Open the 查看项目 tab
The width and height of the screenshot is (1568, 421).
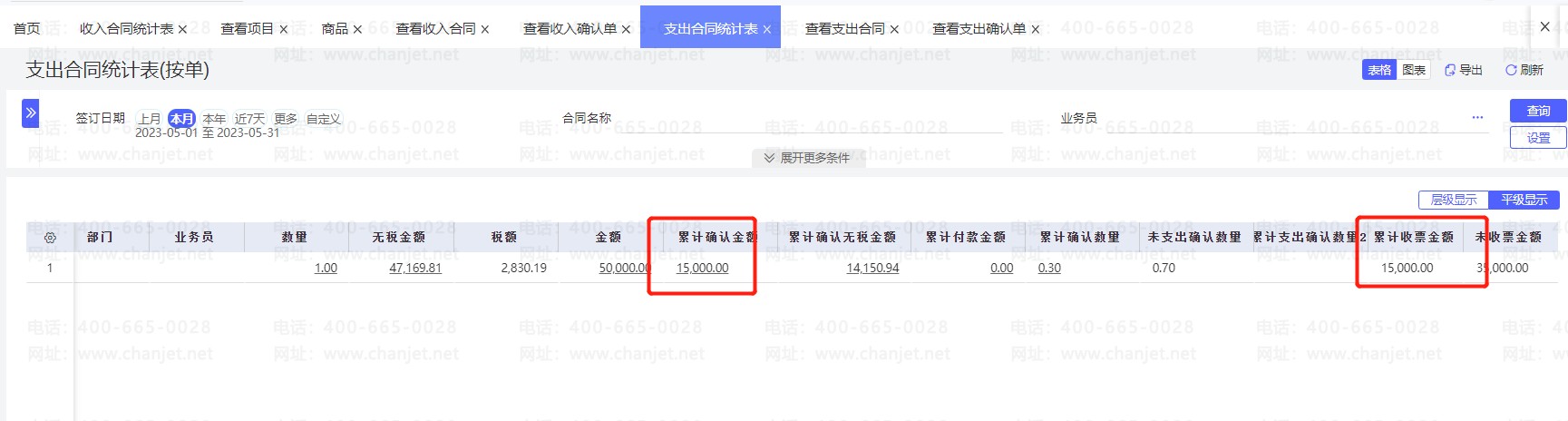click(247, 29)
